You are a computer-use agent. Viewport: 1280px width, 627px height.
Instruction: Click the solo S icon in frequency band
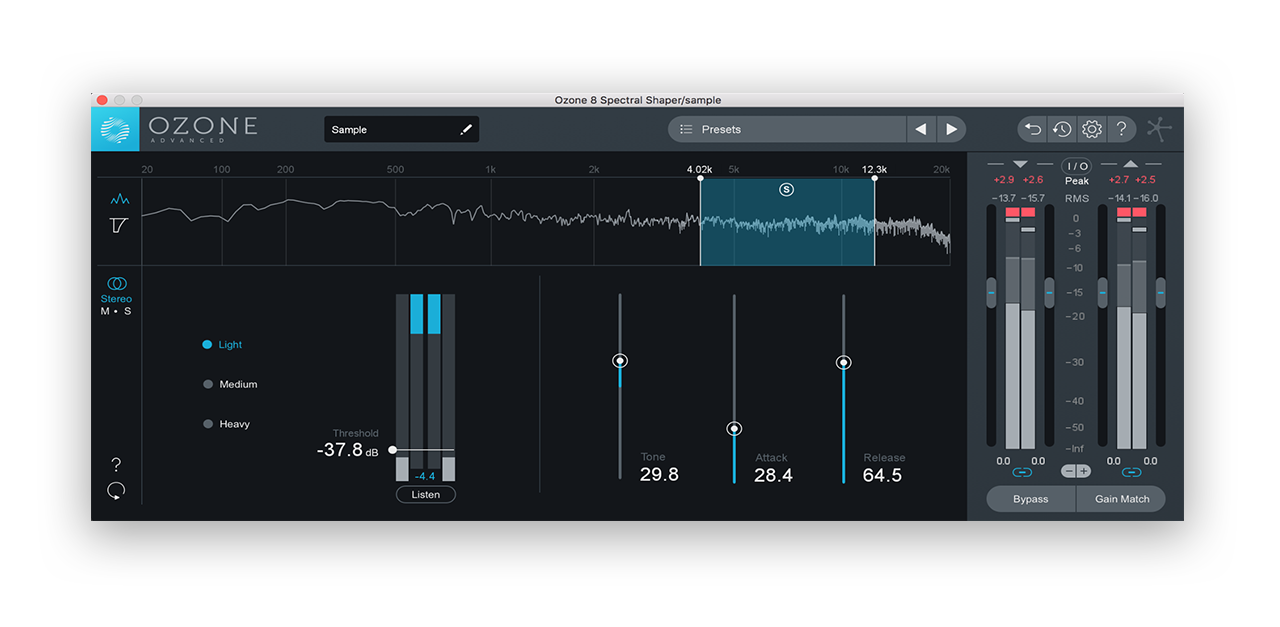click(786, 189)
